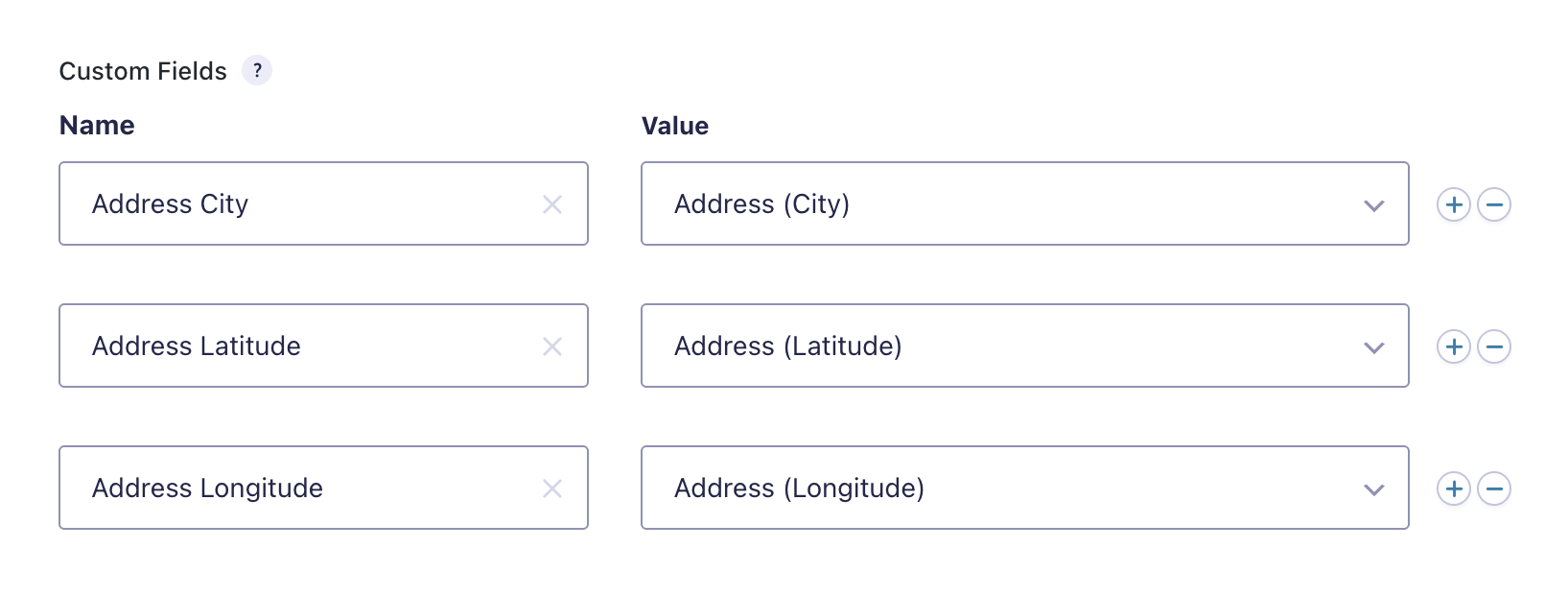Click the Custom Fields help question mark icon
Viewport: 1568px width, 596px height.
(x=257, y=70)
